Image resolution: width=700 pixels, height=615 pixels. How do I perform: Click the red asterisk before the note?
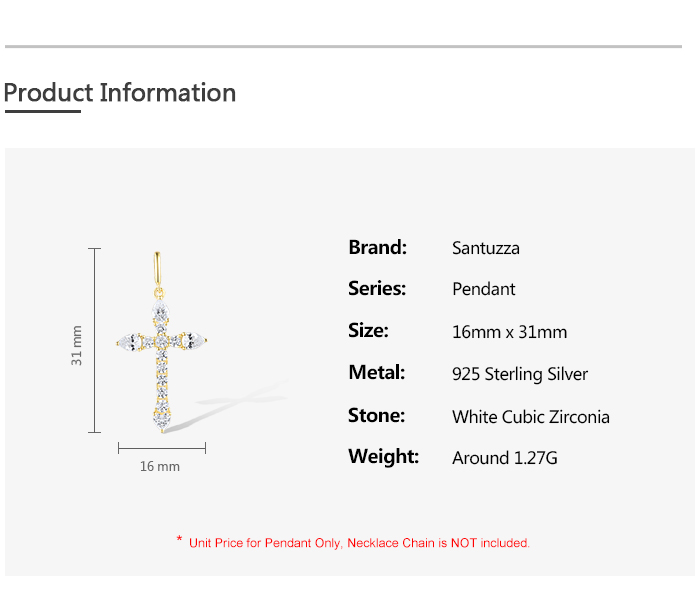(x=179, y=541)
